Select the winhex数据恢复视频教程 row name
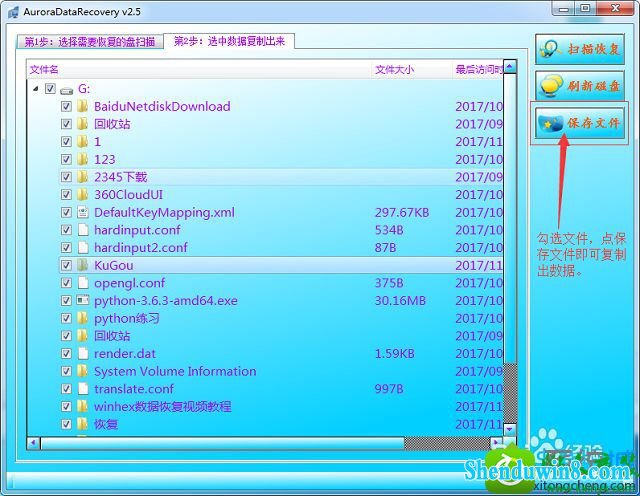Screen dimensions: 640x496 (x=162, y=407)
